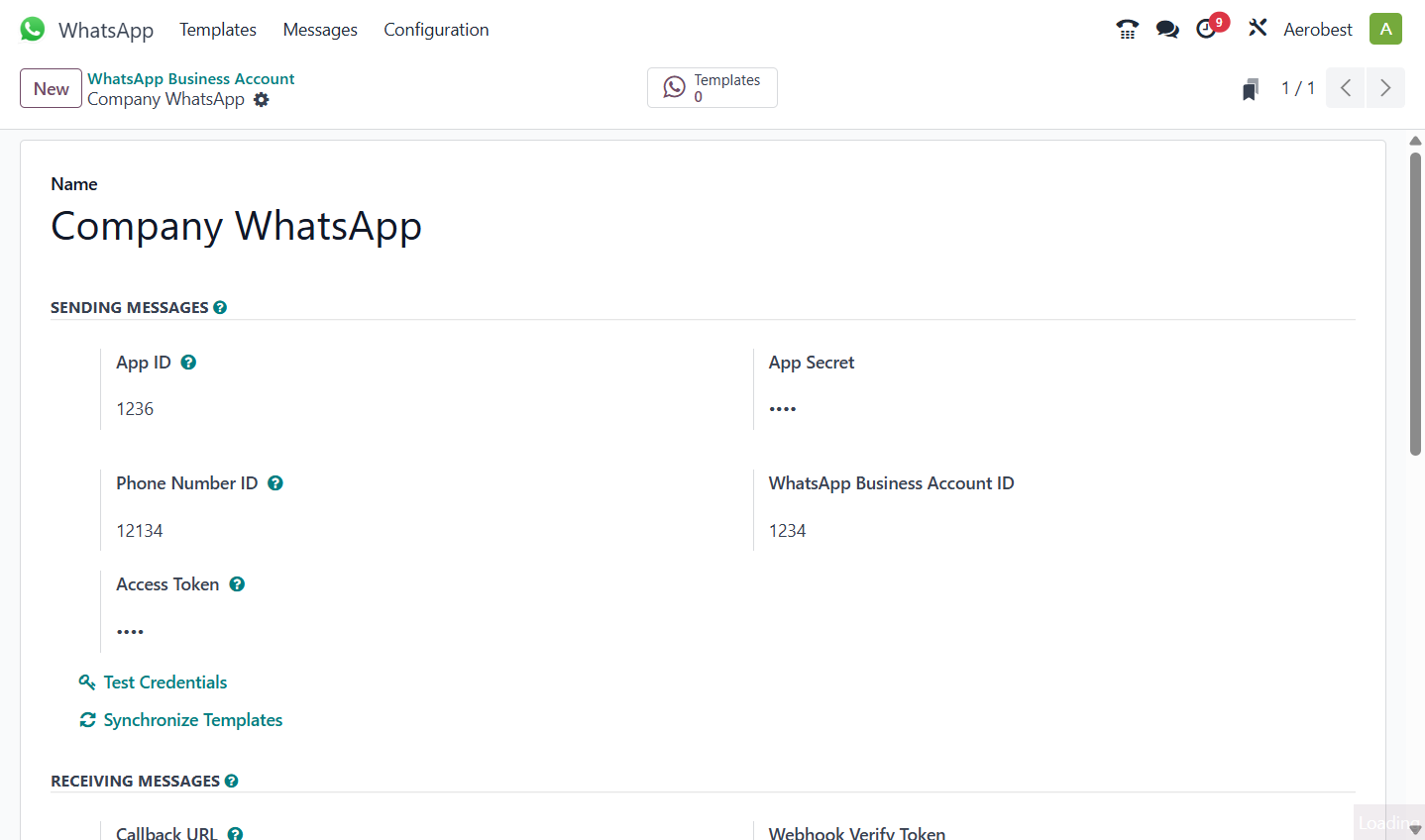Viewport: 1425px width, 840px height.
Task: Switch company via Aerobest
Action: coord(1318,30)
